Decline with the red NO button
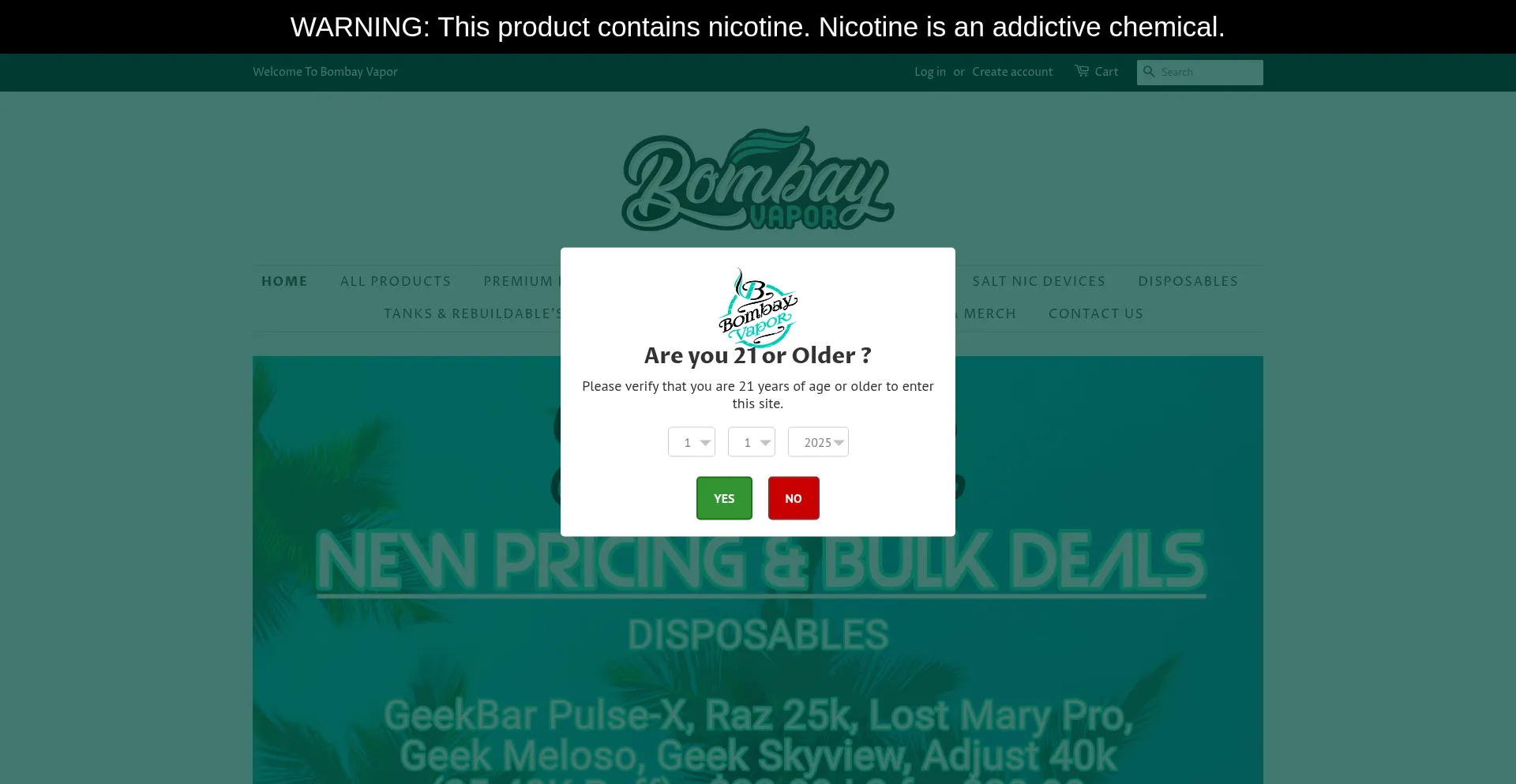 coord(794,498)
